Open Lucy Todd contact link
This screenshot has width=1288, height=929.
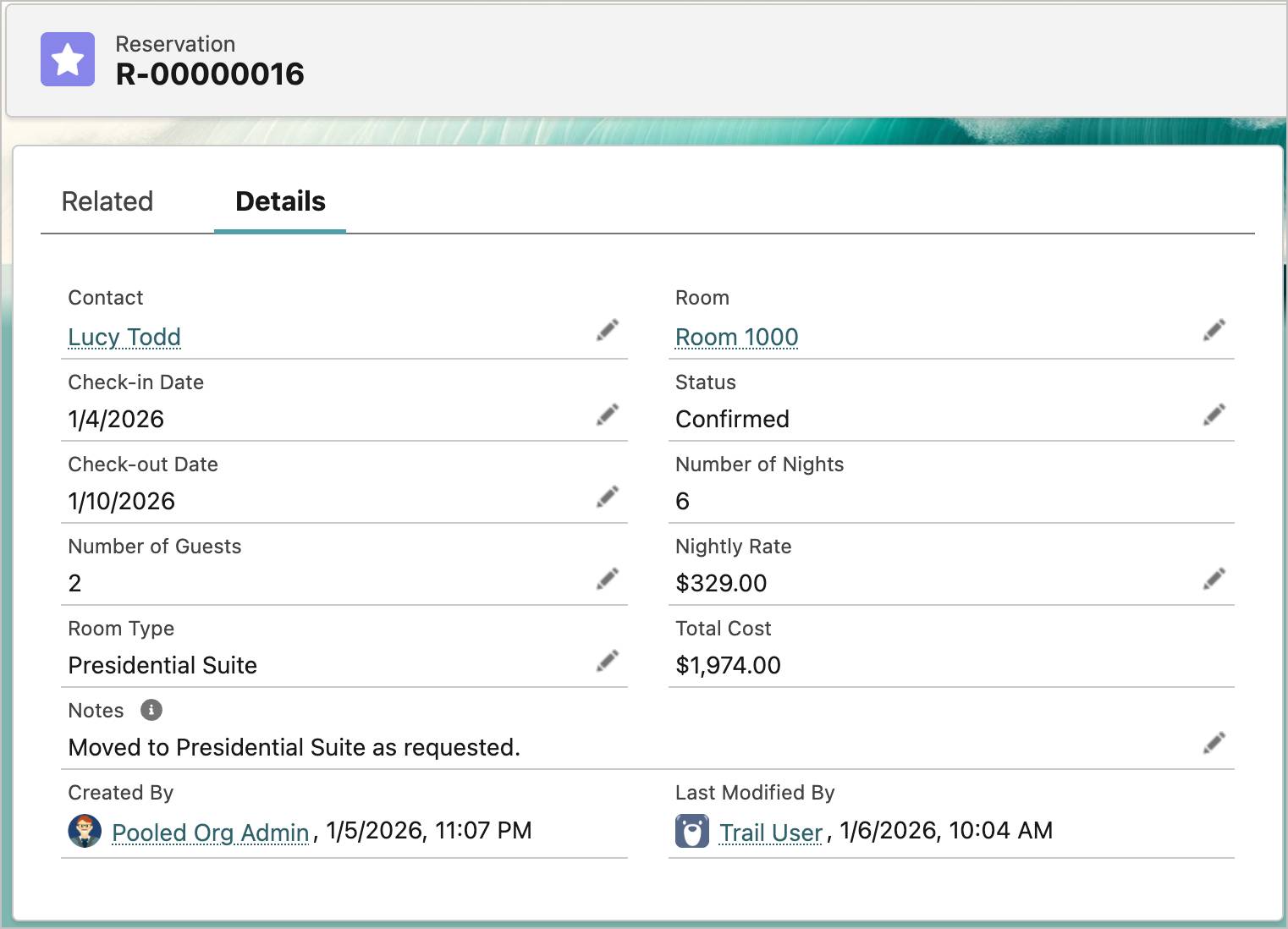pos(124,337)
